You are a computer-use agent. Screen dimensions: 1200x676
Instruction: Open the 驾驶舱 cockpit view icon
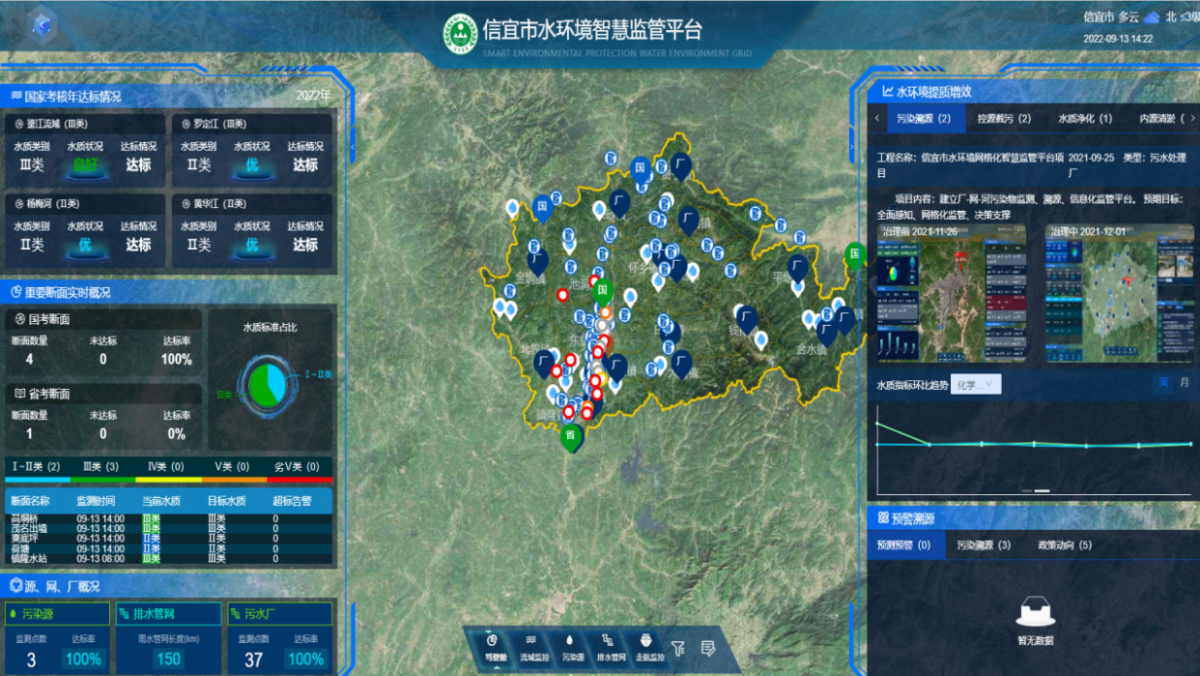tap(491, 645)
